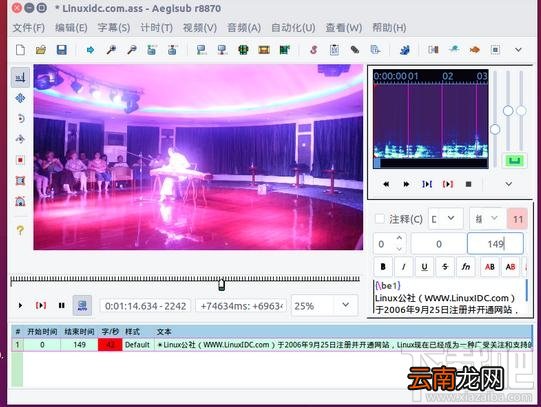Screen dimensions: 541x407
Task: Toggle the green link sliders button
Action: pyautogui.click(x=515, y=160)
